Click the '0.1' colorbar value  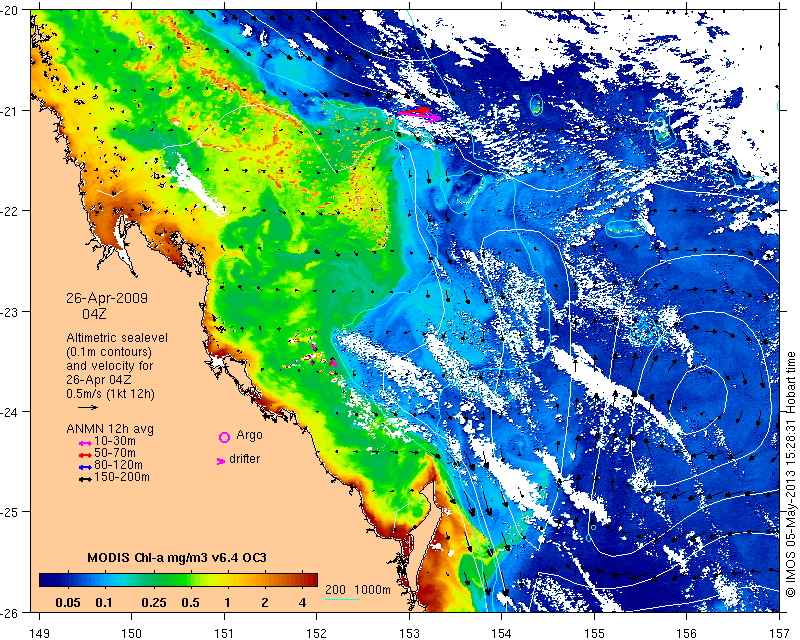click(104, 603)
